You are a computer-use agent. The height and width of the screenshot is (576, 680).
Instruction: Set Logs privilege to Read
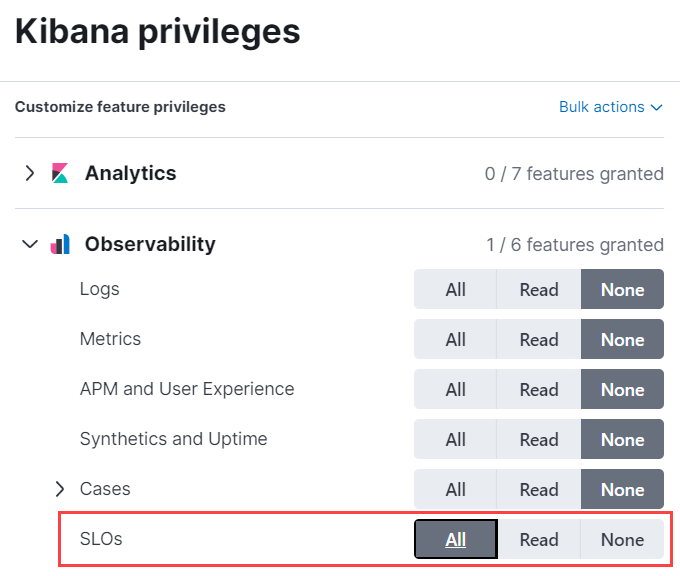[x=539, y=290]
